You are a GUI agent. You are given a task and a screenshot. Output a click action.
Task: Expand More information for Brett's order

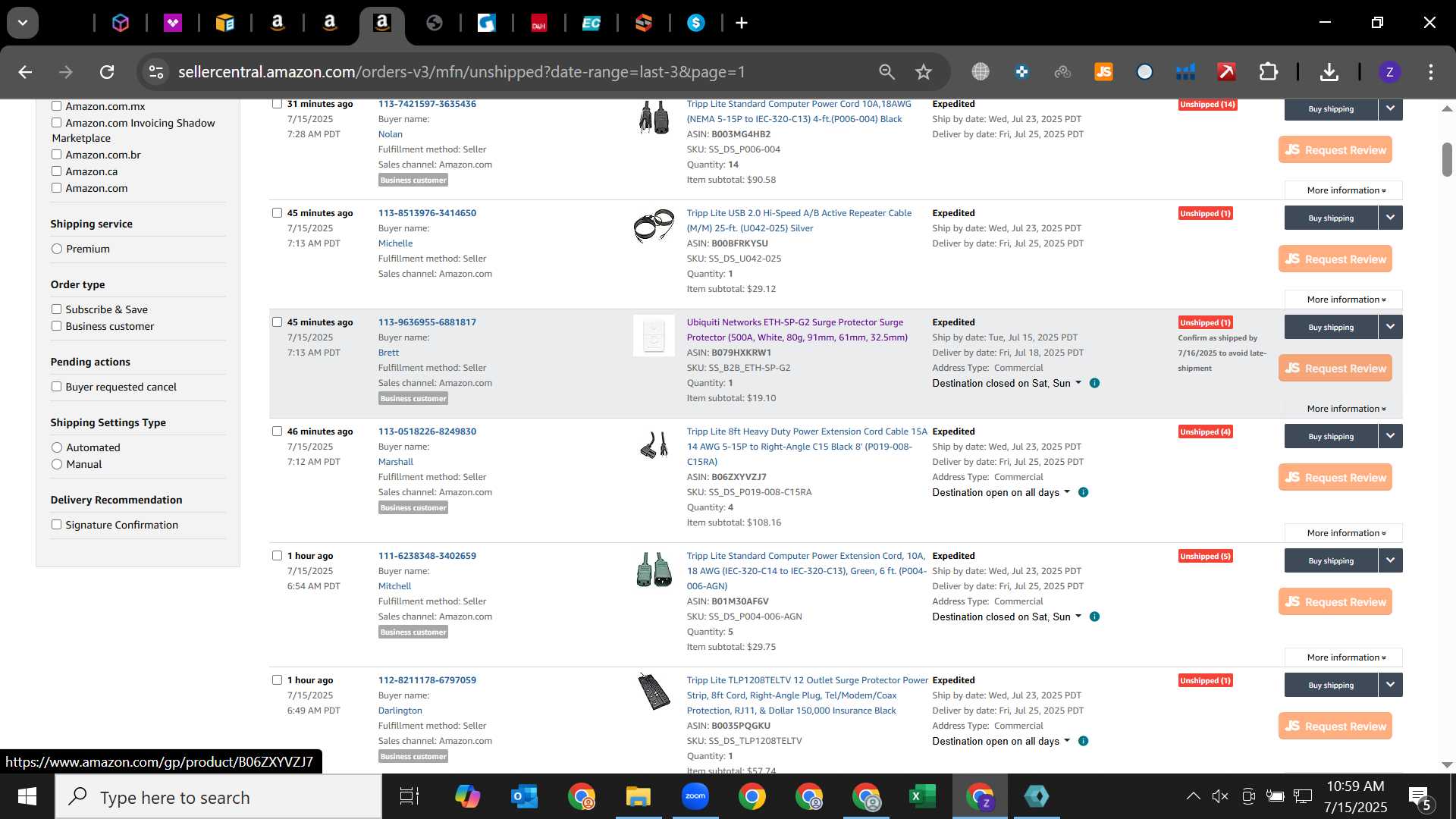[1344, 409]
